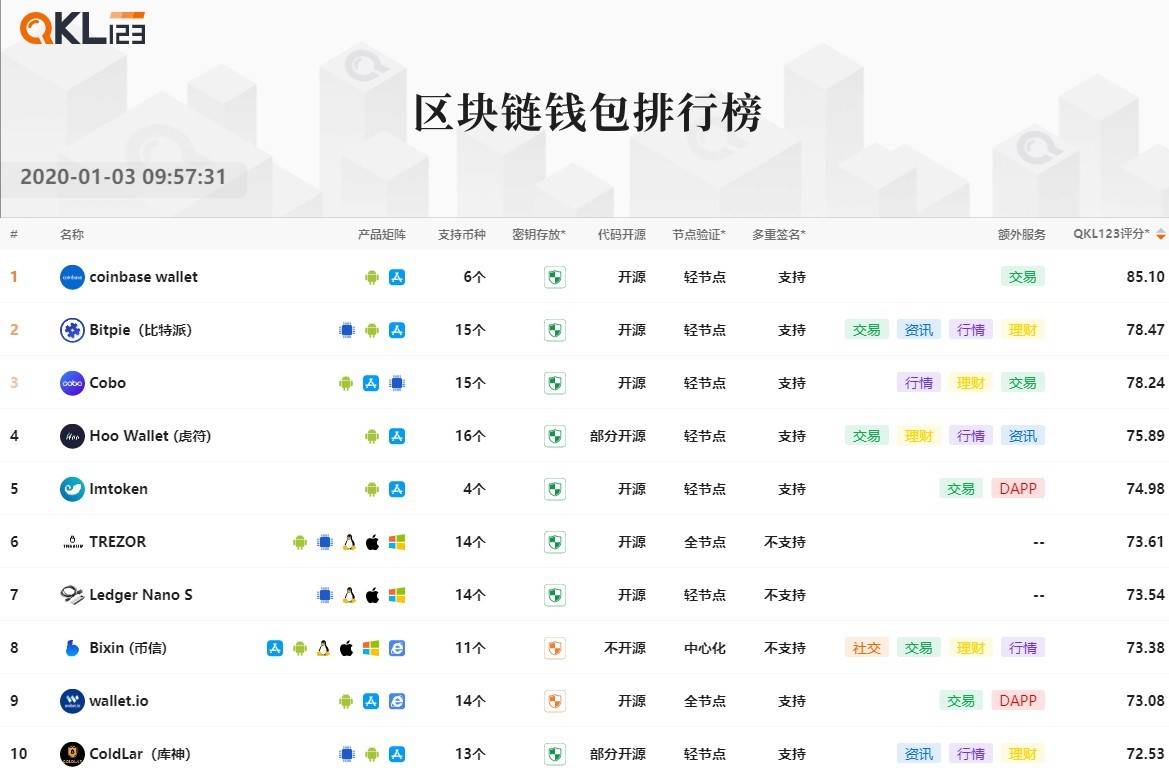Click Bixin's web browser icon
Image resolution: width=1169 pixels, height=778 pixels.
point(397,648)
